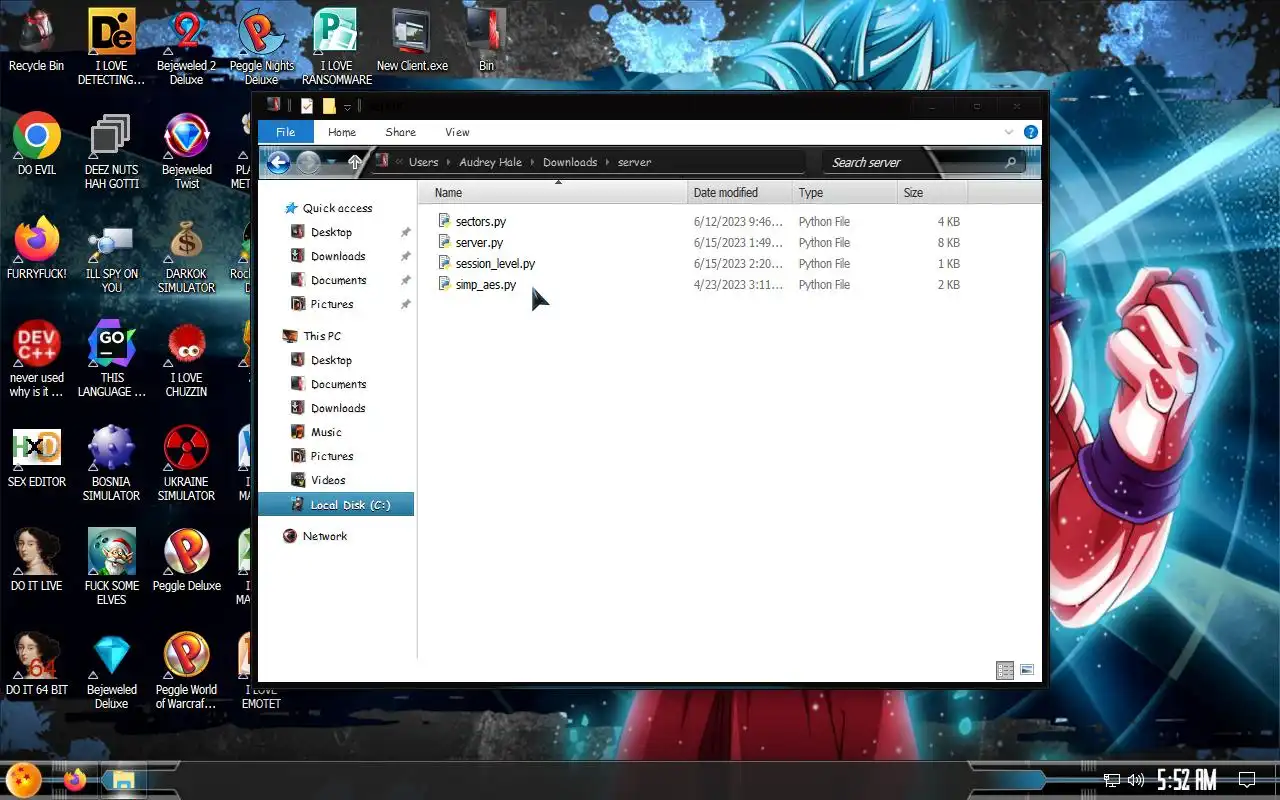
Task: Go up one folder level
Action: [354, 162]
